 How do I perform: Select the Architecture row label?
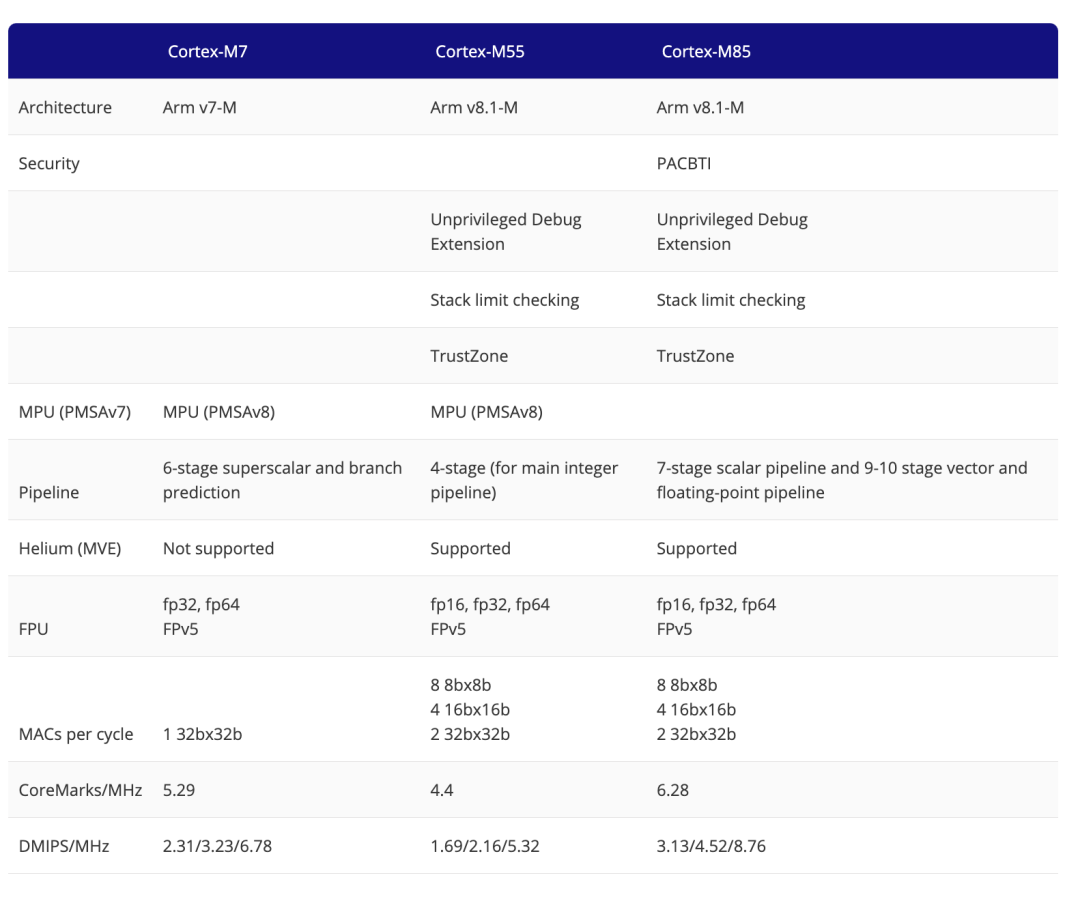click(x=65, y=107)
